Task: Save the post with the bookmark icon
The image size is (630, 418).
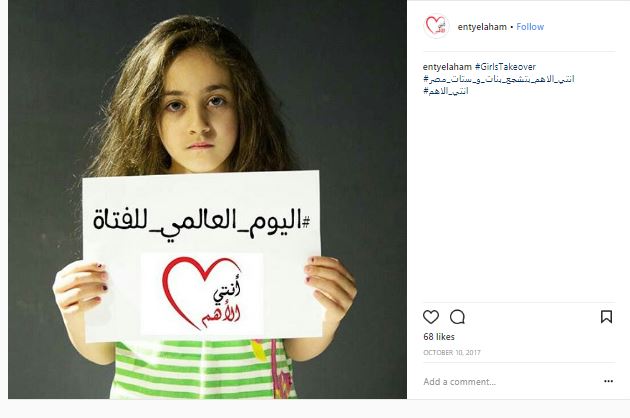Action: (x=606, y=317)
